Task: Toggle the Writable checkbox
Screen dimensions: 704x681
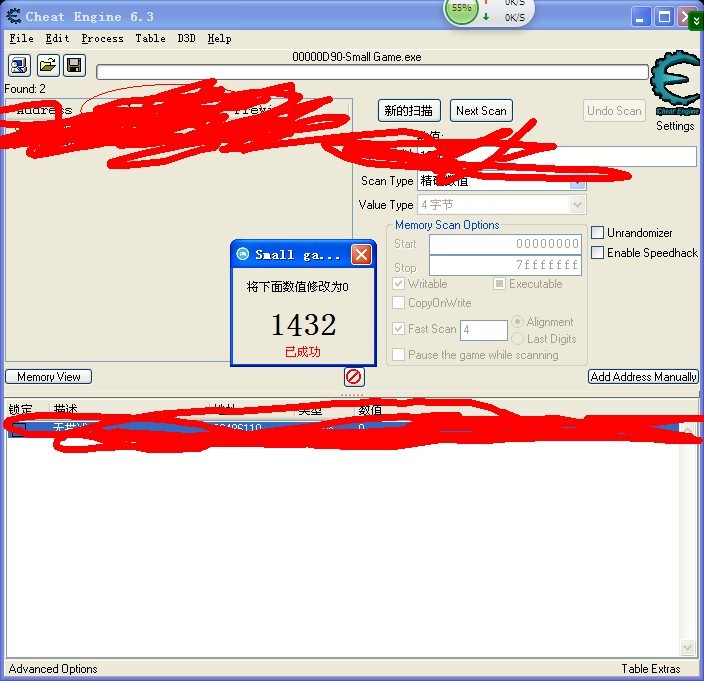Action: [398, 283]
